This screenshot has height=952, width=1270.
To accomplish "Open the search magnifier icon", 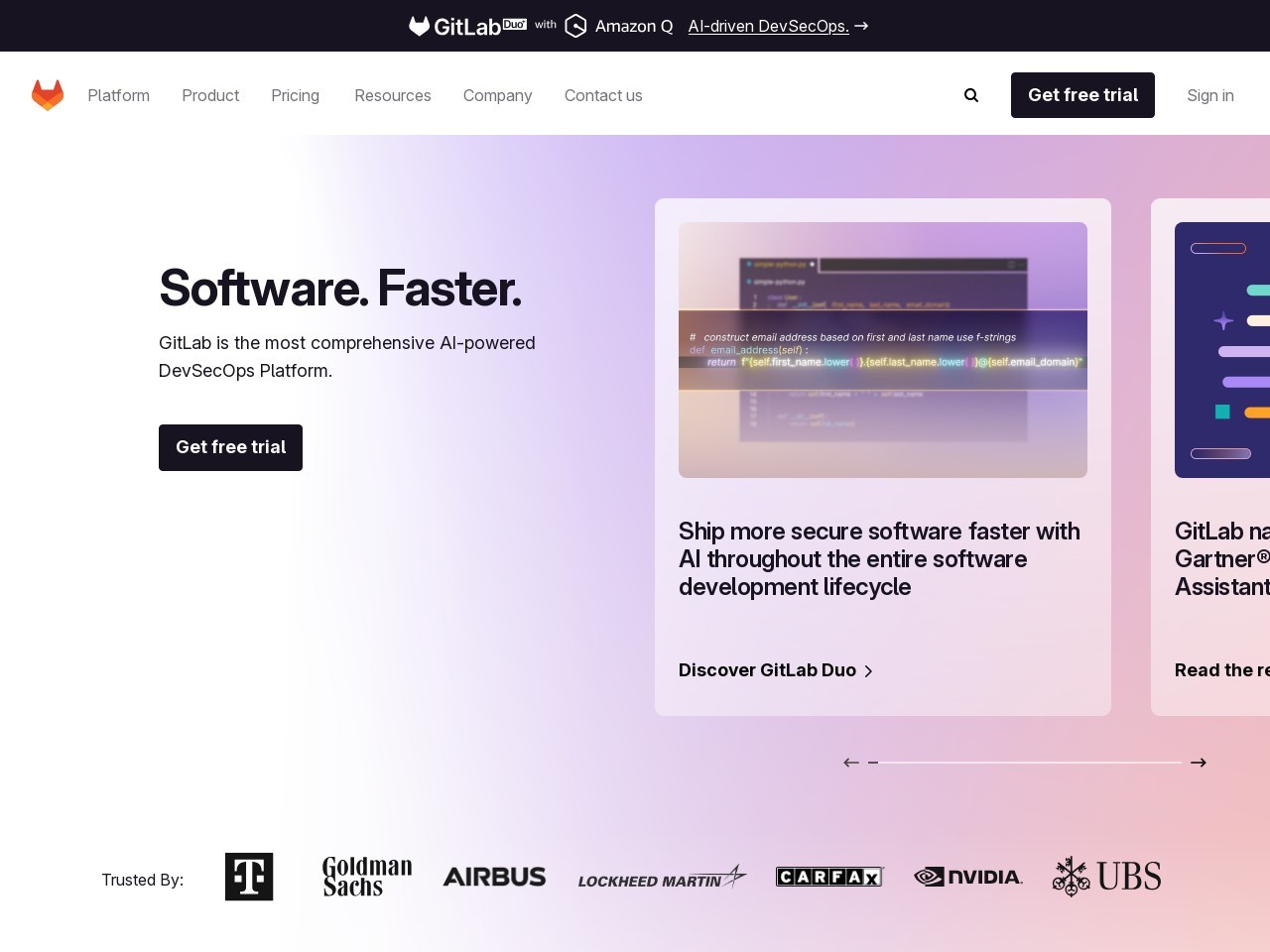I will point(971,95).
